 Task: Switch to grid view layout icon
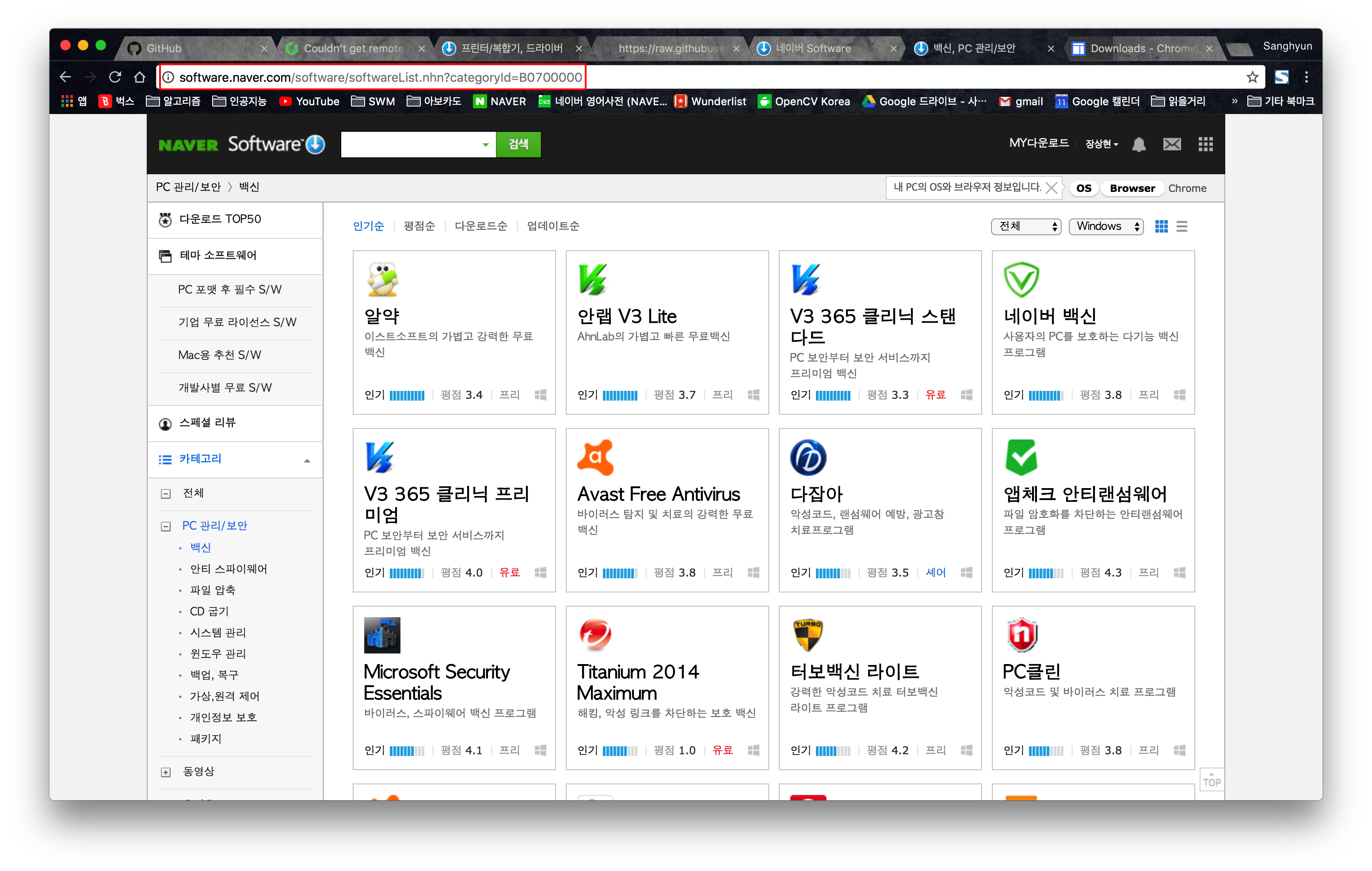click(1161, 226)
